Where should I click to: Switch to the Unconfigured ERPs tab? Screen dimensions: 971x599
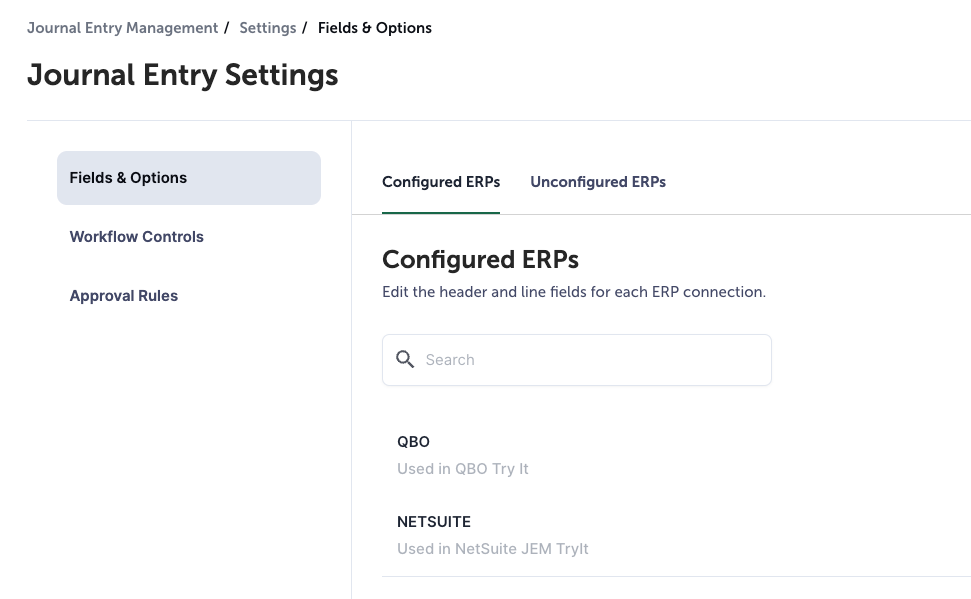(x=598, y=182)
